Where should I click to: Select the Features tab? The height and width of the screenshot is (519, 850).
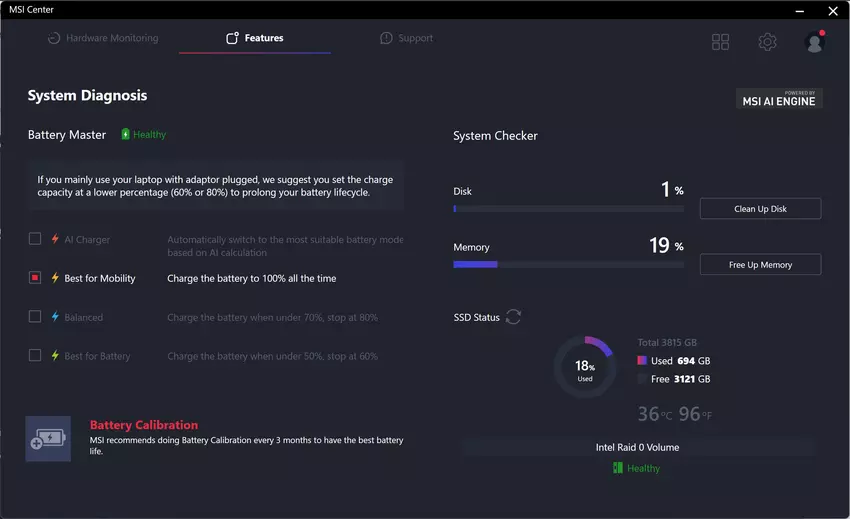255,38
